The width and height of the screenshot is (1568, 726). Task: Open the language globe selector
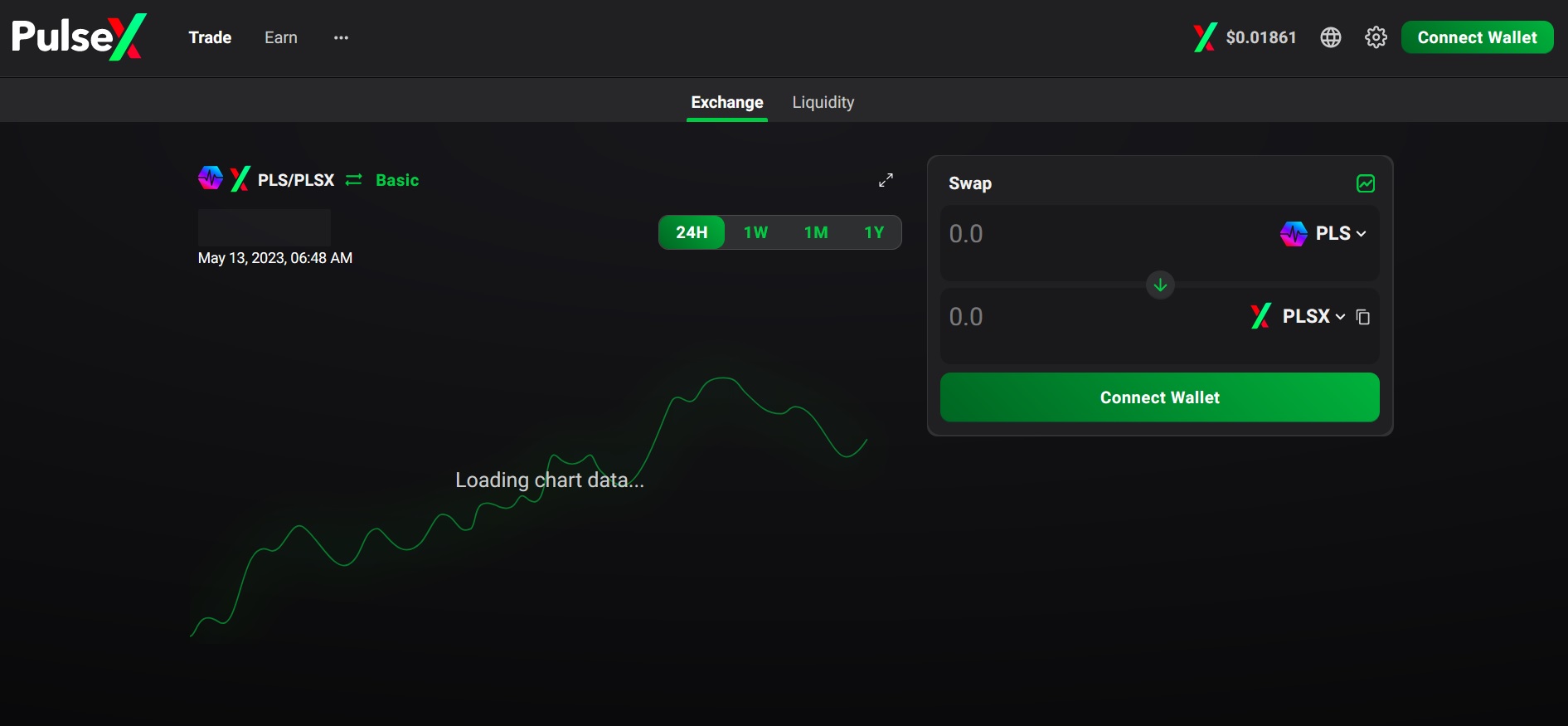1331,37
